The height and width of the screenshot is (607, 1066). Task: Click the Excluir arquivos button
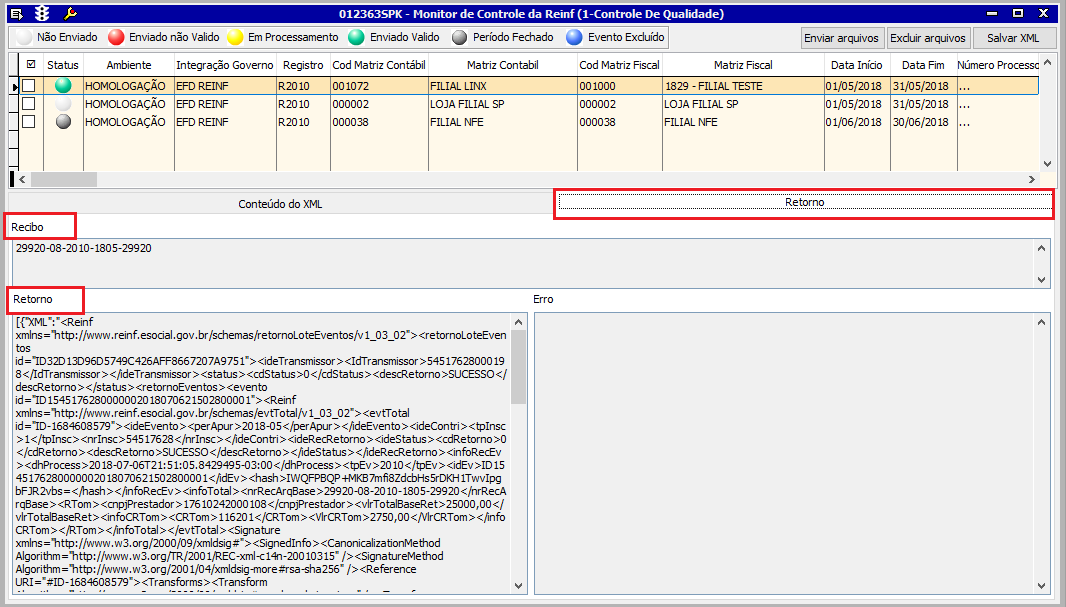pyautogui.click(x=928, y=38)
